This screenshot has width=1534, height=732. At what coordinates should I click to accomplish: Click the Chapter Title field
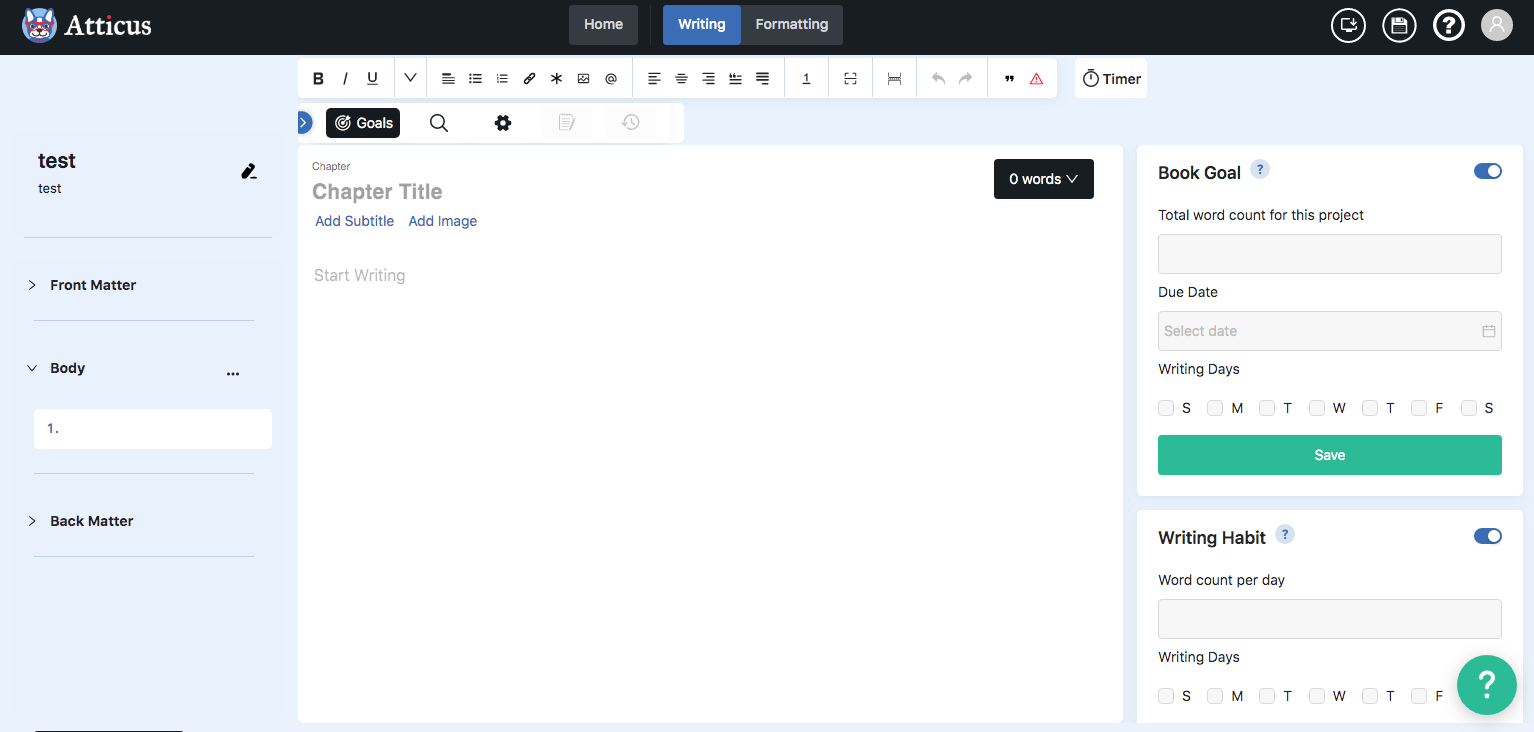[377, 191]
